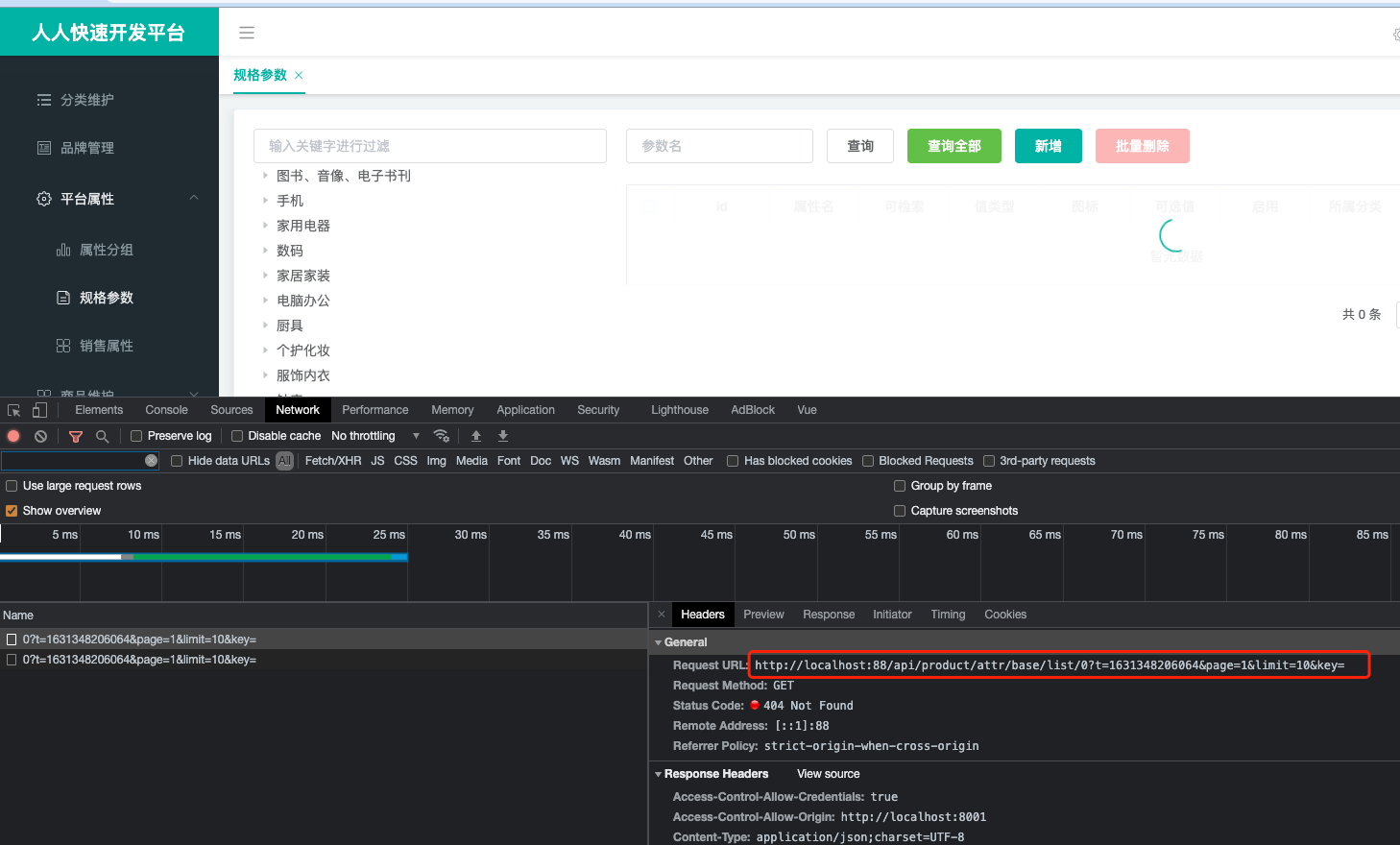Enable Preserve log in the Network panel

coord(135,435)
